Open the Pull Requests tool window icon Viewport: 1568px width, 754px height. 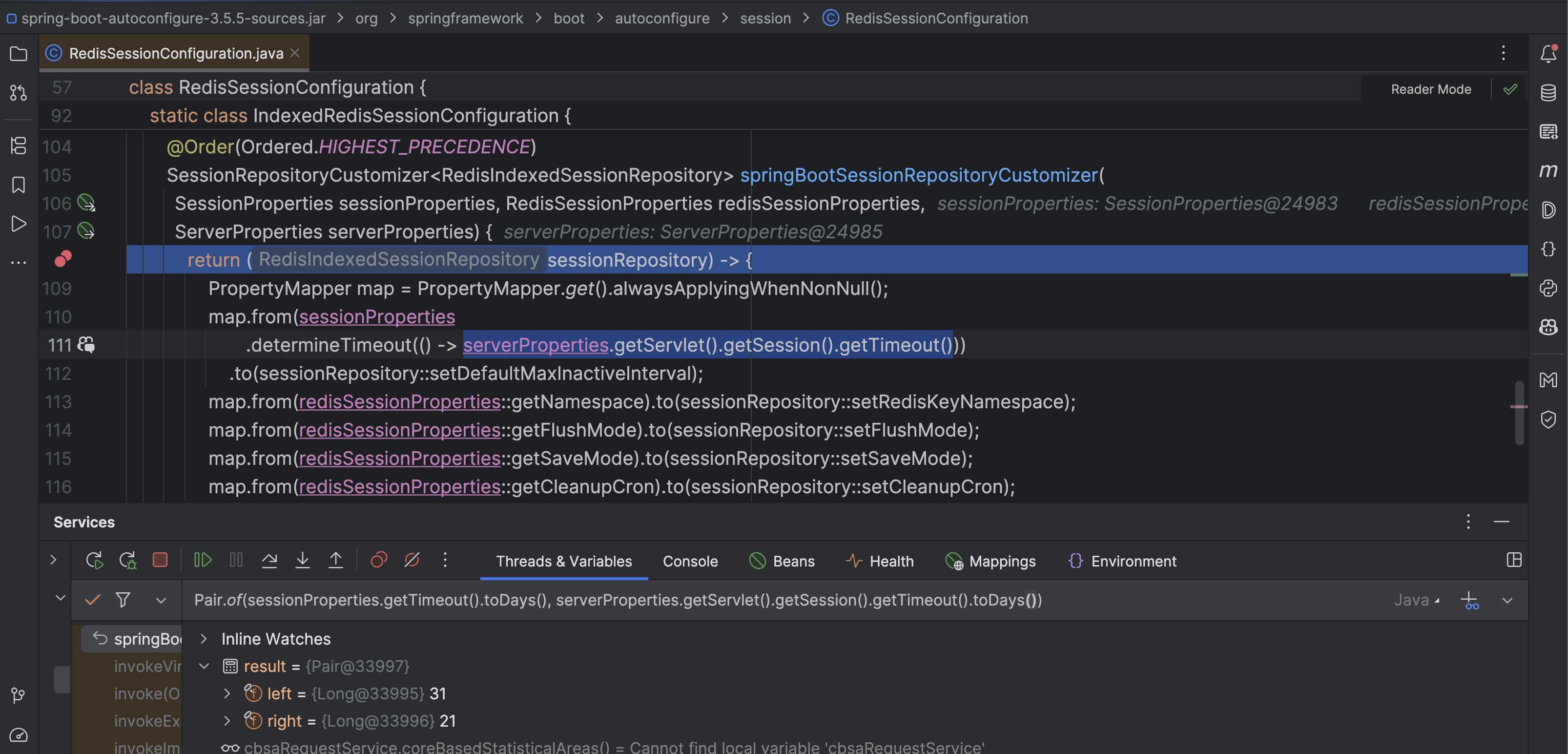click(18, 93)
